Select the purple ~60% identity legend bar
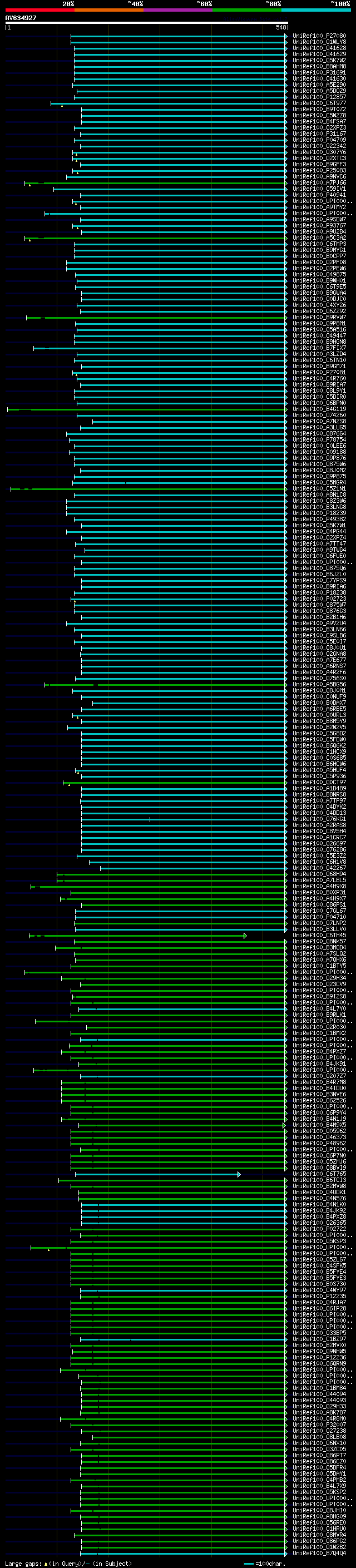 (177, 10)
